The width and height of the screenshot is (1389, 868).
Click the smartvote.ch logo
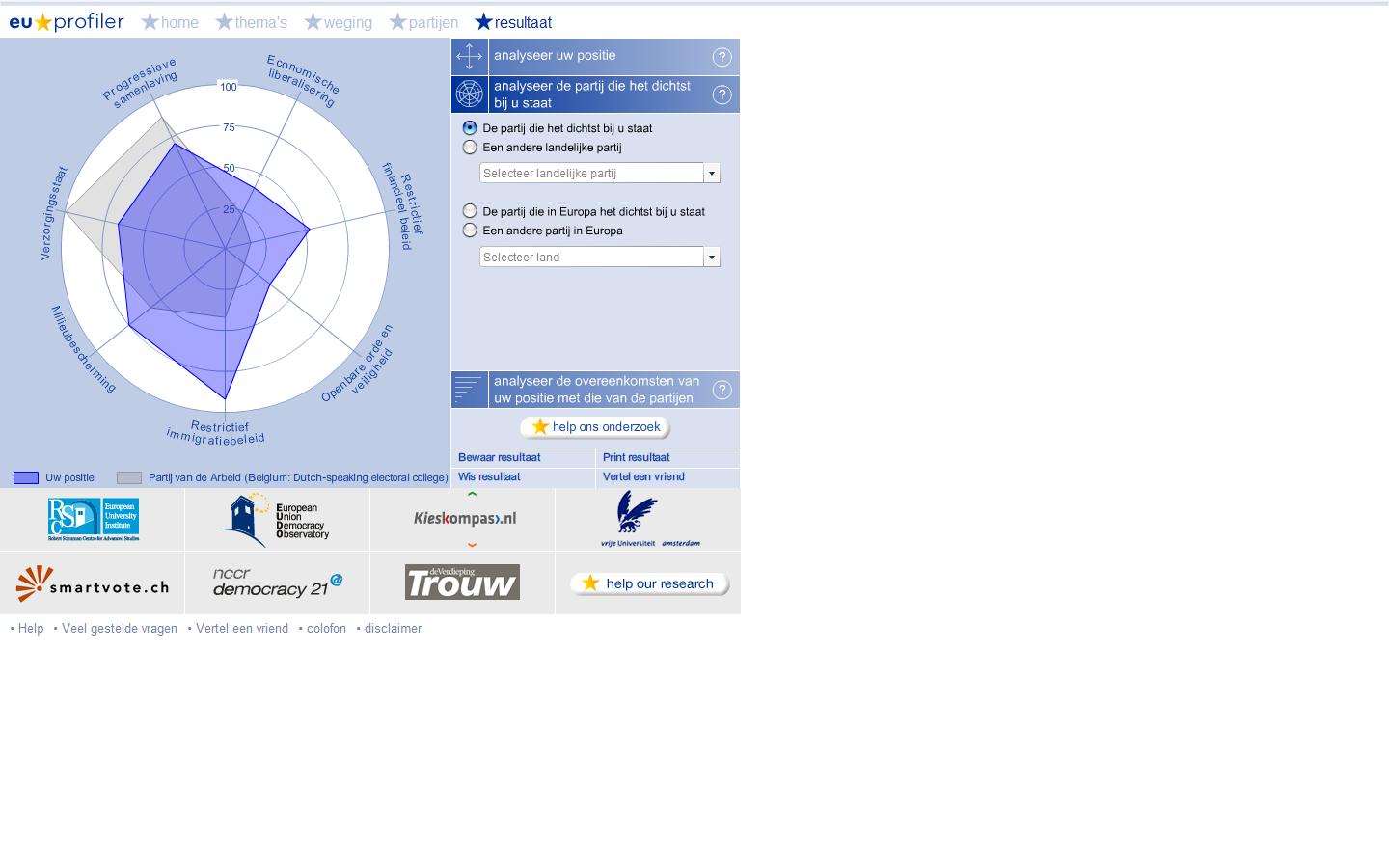click(93, 583)
